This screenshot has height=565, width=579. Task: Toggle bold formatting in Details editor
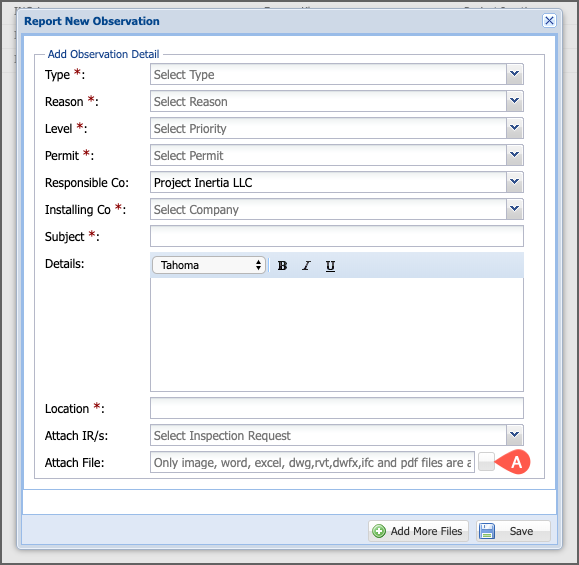[282, 266]
